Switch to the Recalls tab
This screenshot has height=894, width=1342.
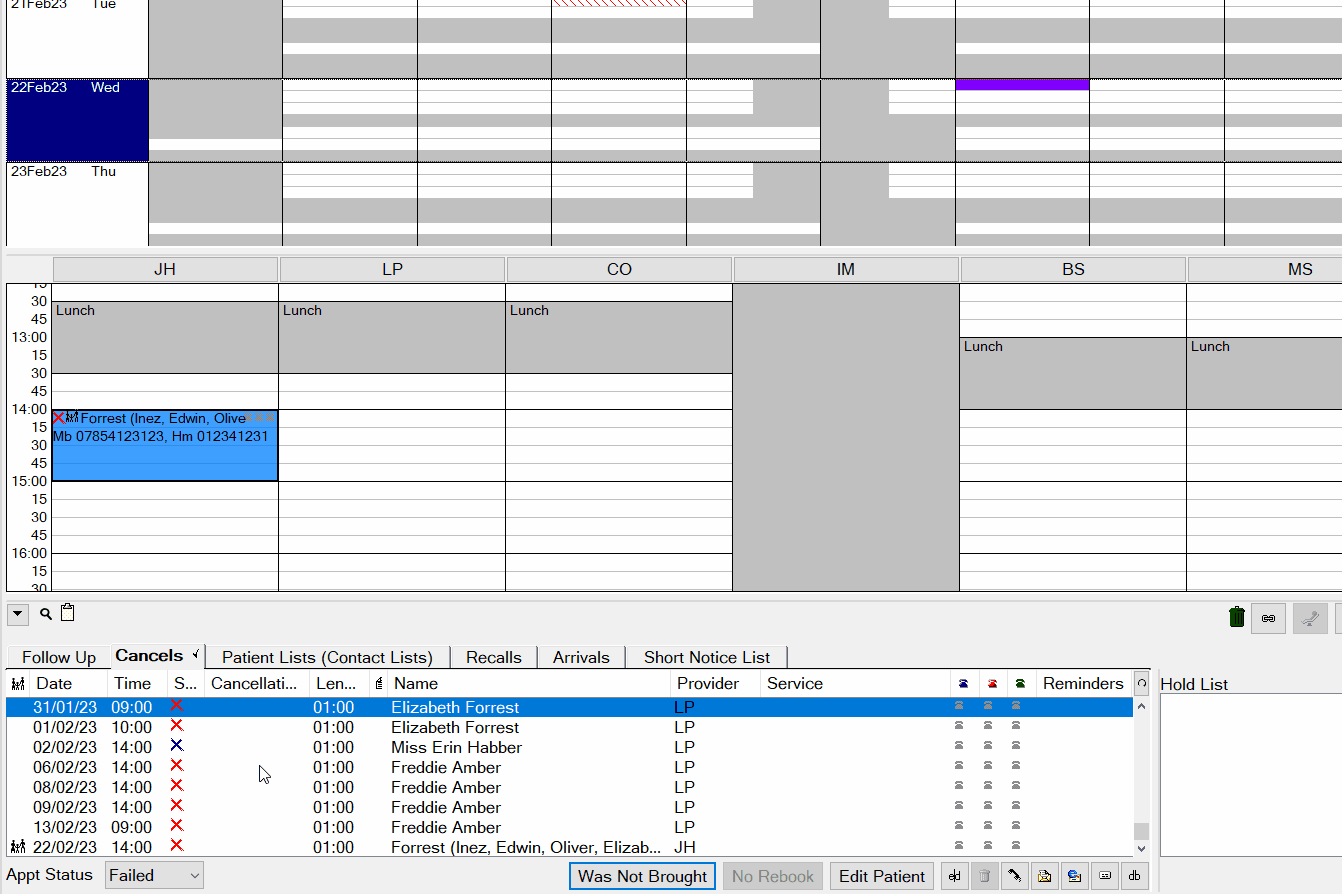coord(493,657)
